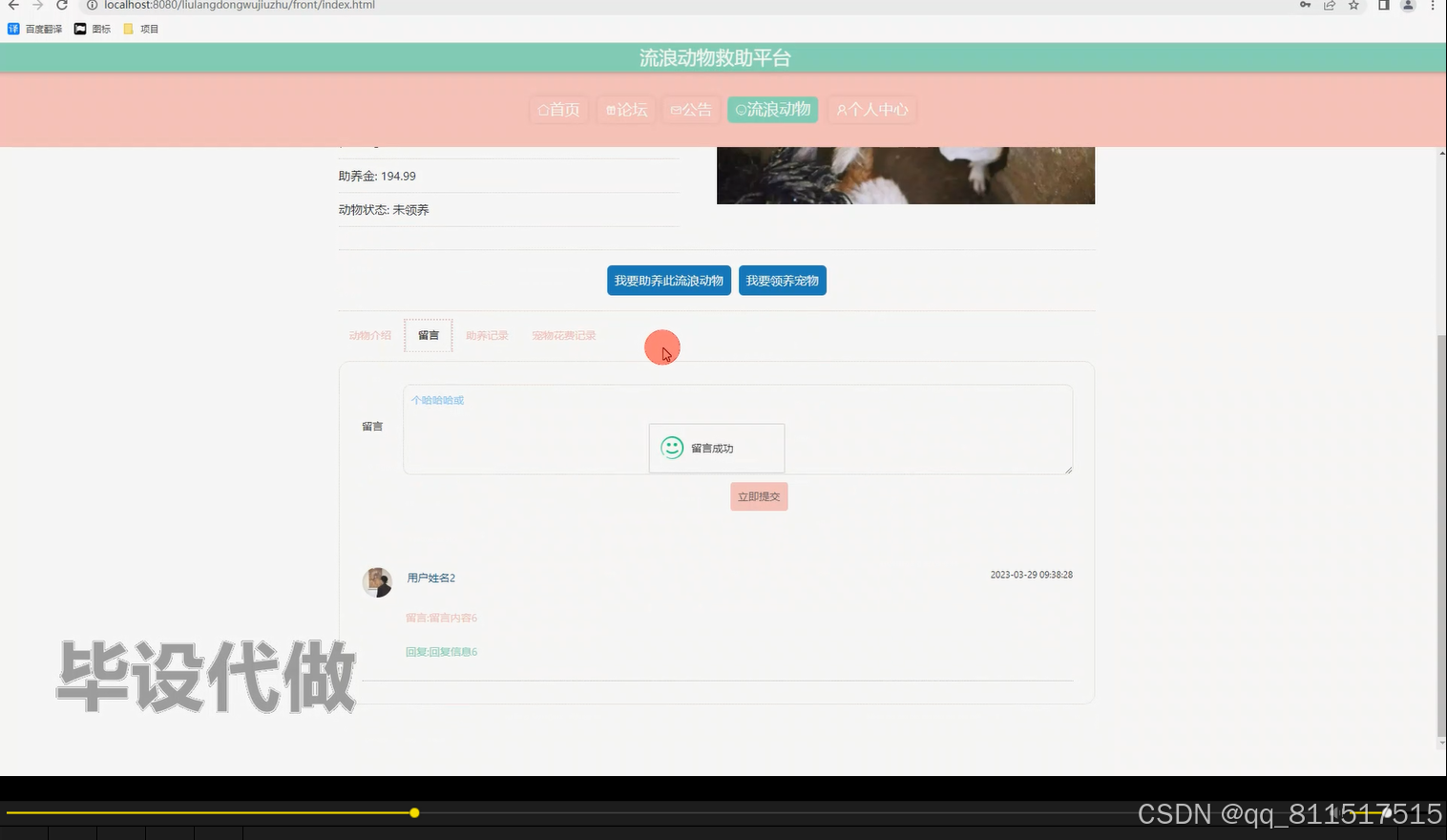This screenshot has height=840, width=1447.
Task: Go to 首页 in the navigation
Action: tap(559, 110)
